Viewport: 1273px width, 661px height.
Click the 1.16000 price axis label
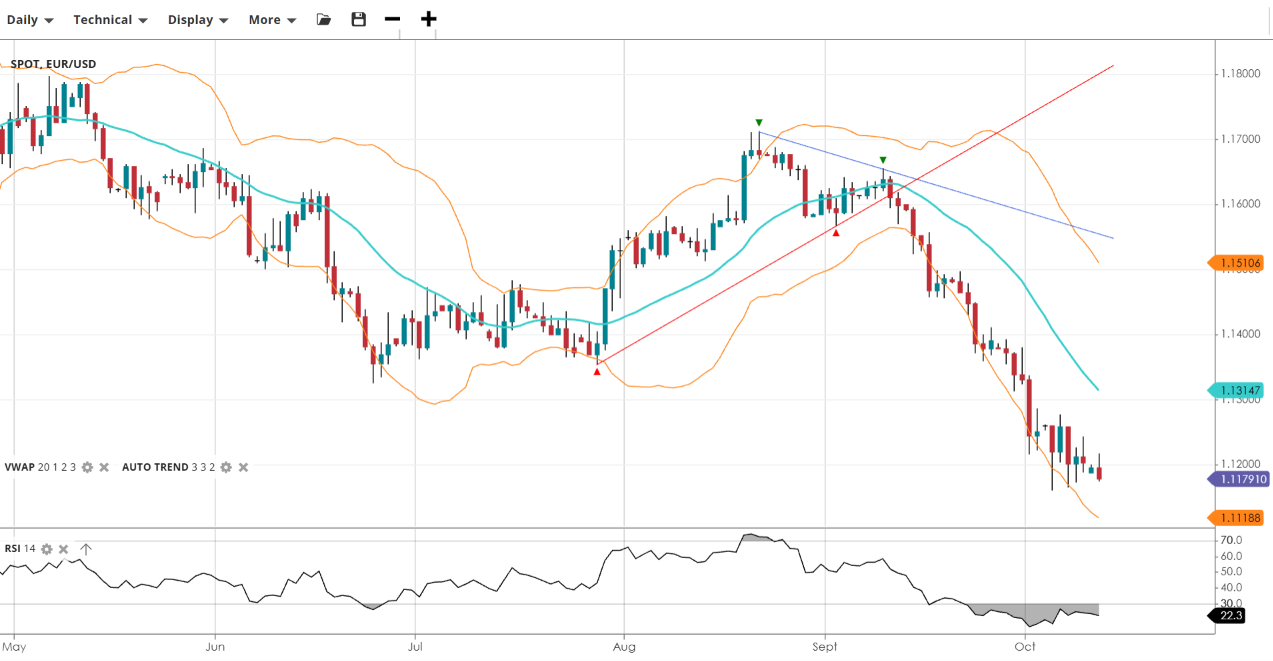(1240, 204)
